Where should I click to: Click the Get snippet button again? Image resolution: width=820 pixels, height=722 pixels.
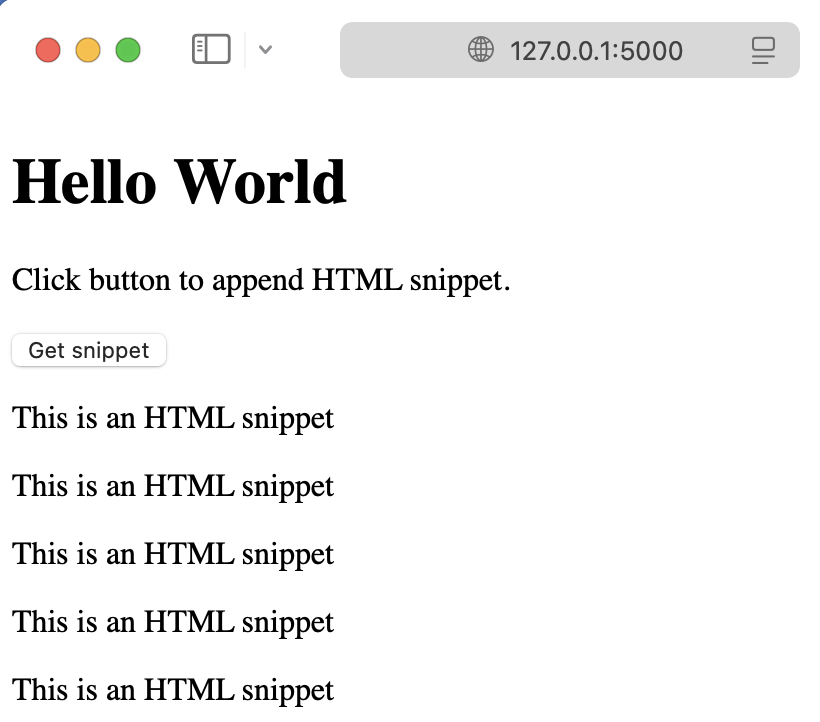click(88, 350)
